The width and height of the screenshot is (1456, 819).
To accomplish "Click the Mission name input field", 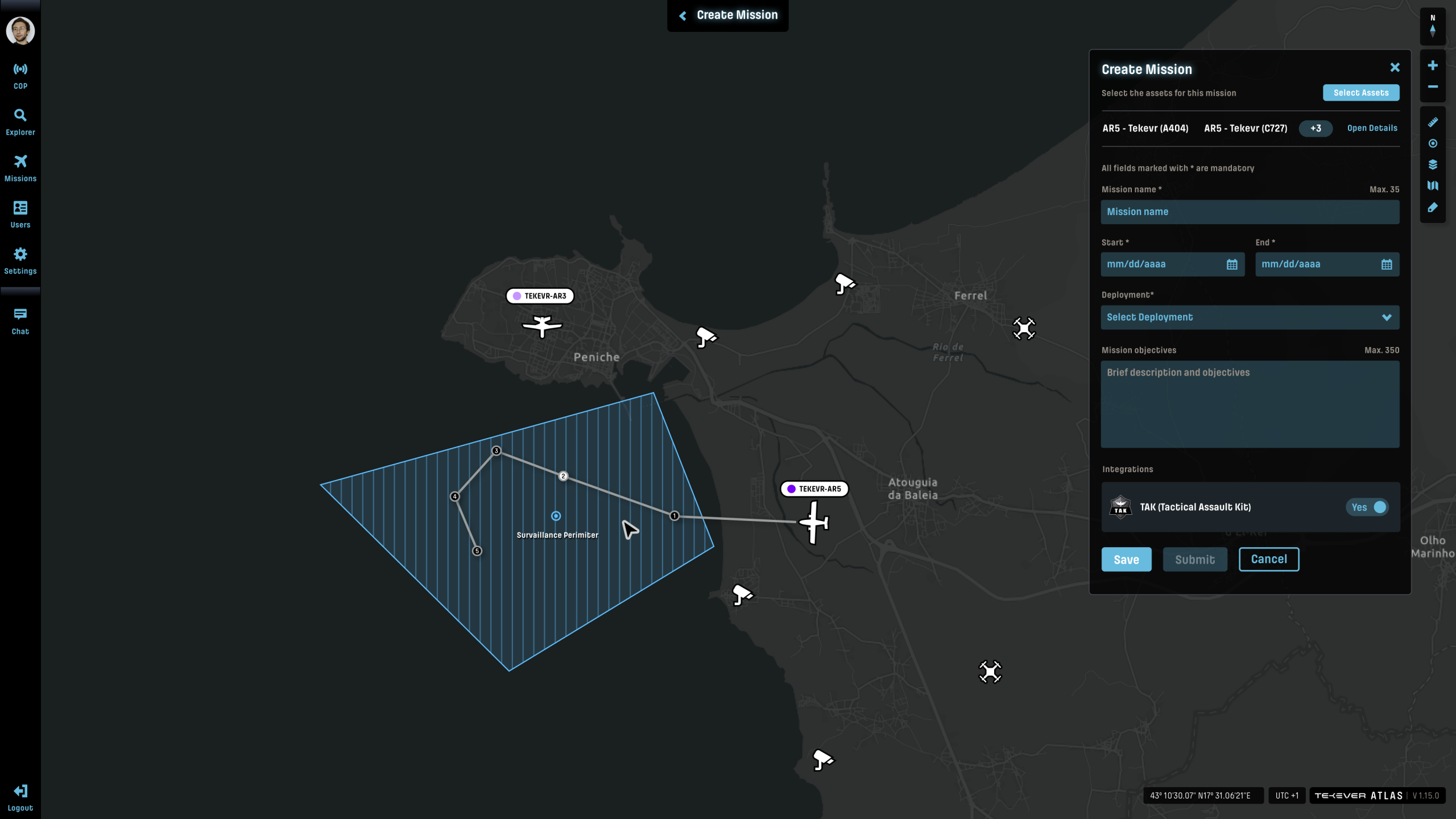I will pyautogui.click(x=1250, y=212).
